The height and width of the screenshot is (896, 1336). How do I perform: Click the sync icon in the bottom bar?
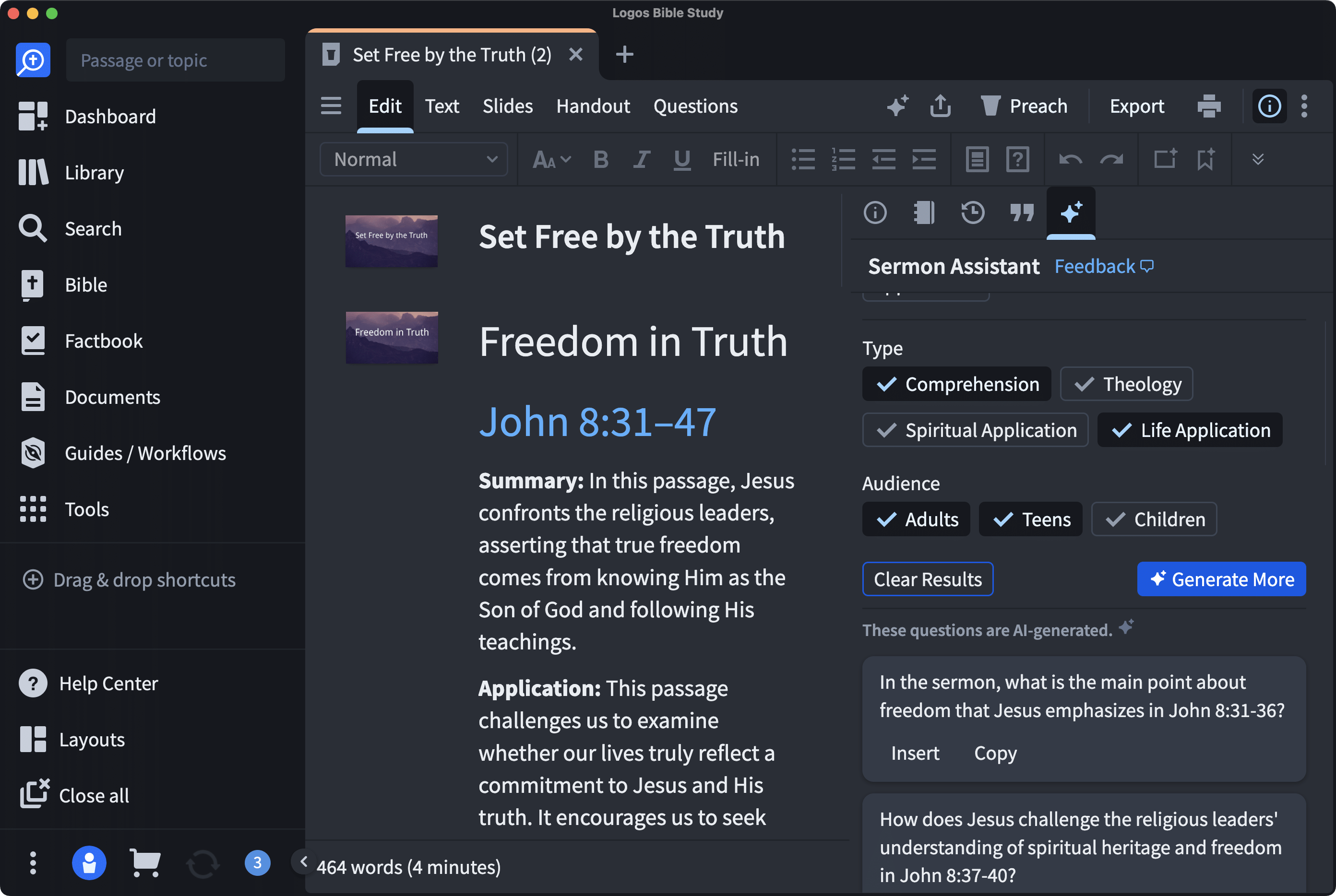[x=203, y=863]
